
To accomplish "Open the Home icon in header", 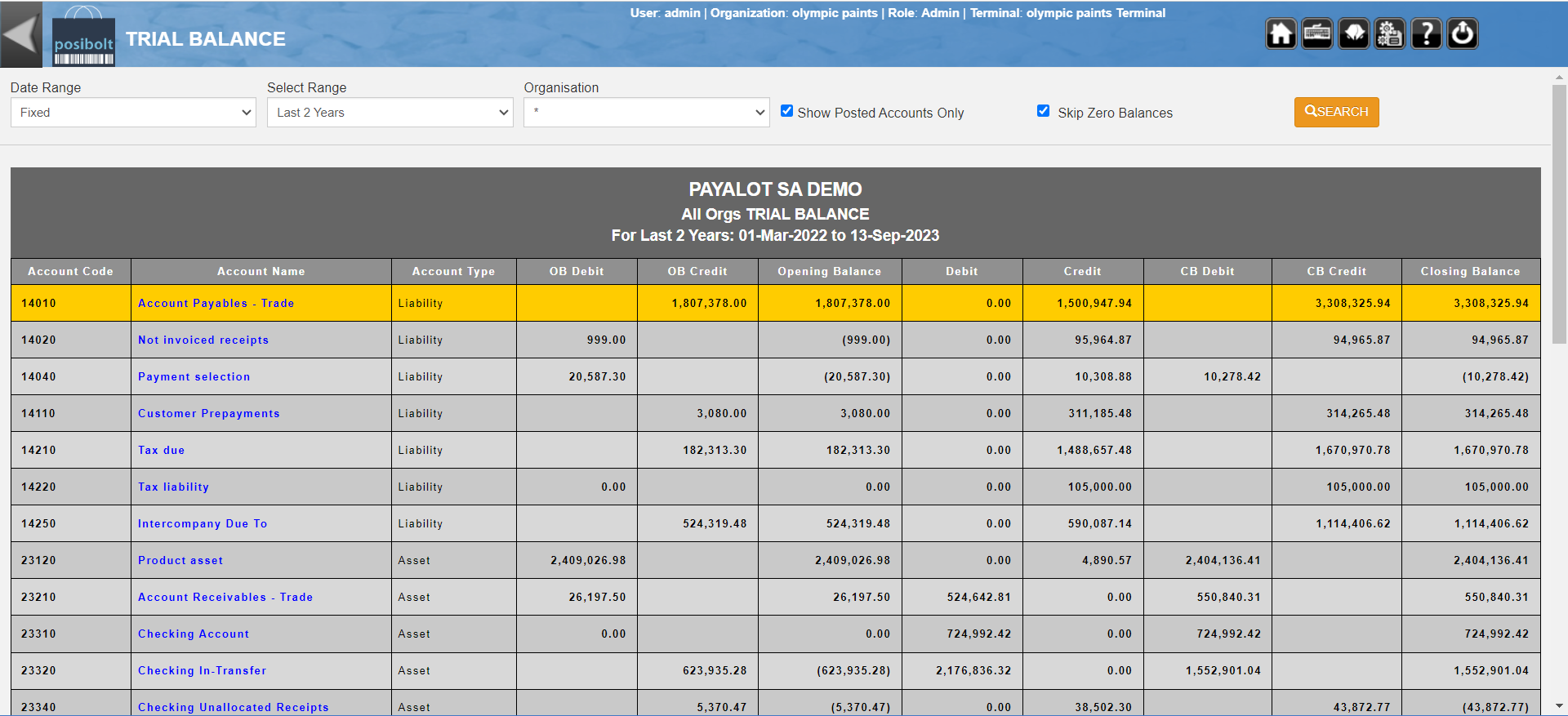I will (1281, 34).
